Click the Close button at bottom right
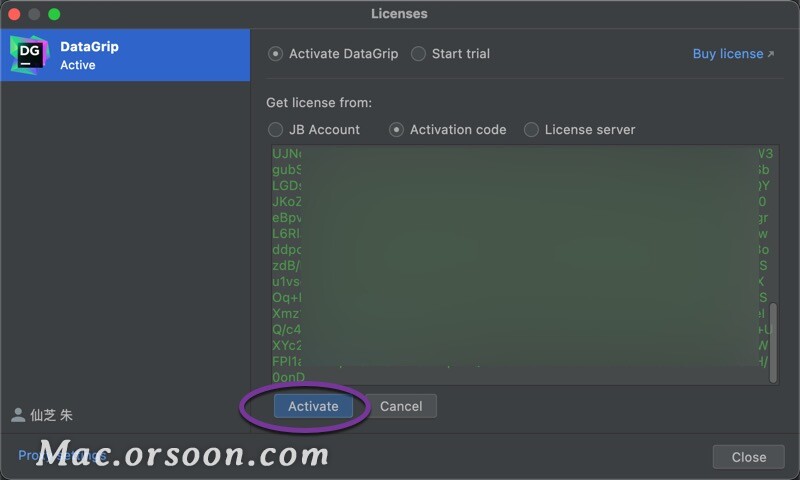 pos(748,457)
